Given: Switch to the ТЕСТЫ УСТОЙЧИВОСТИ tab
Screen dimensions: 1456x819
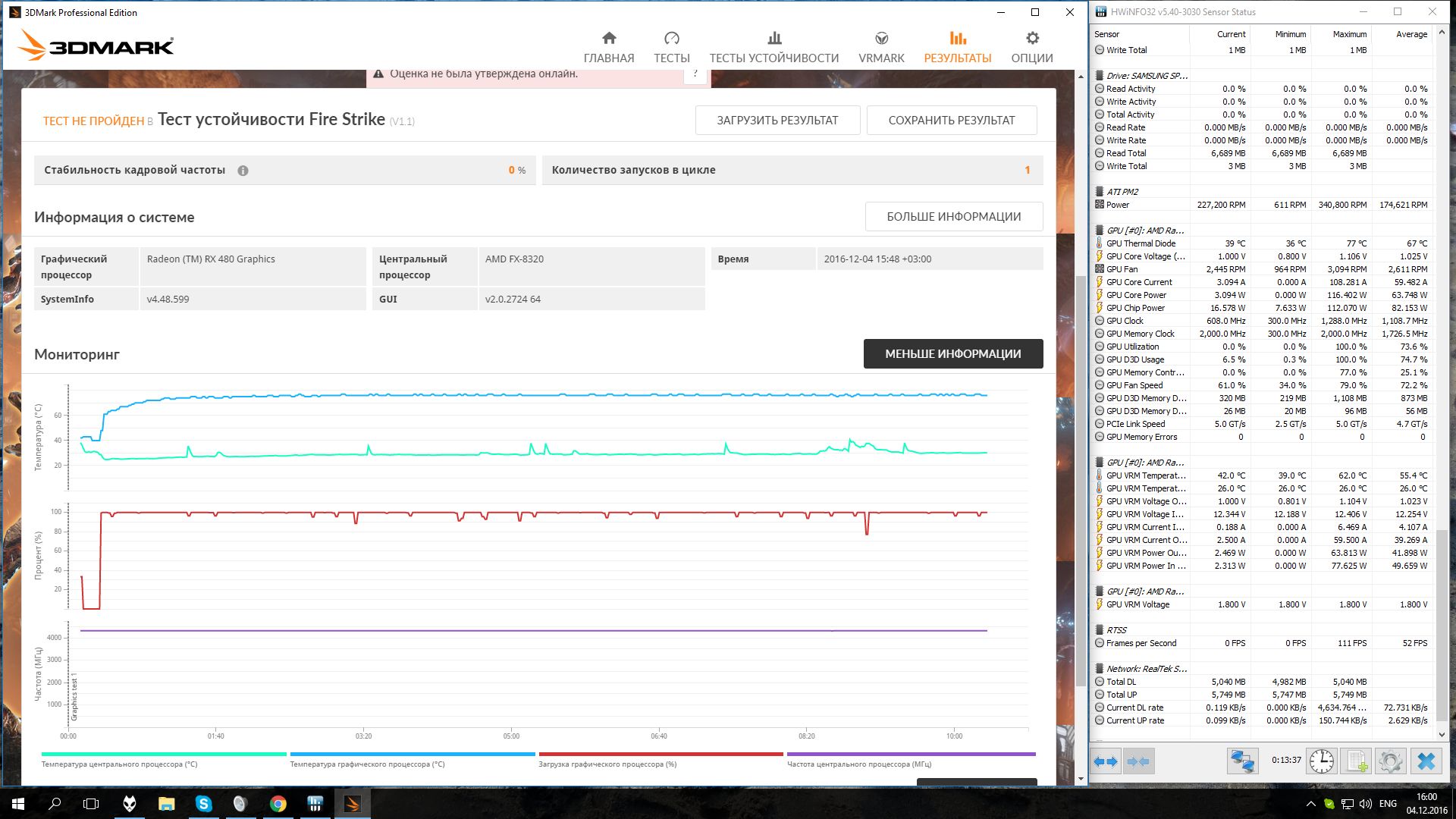Looking at the screenshot, I should pos(773,47).
